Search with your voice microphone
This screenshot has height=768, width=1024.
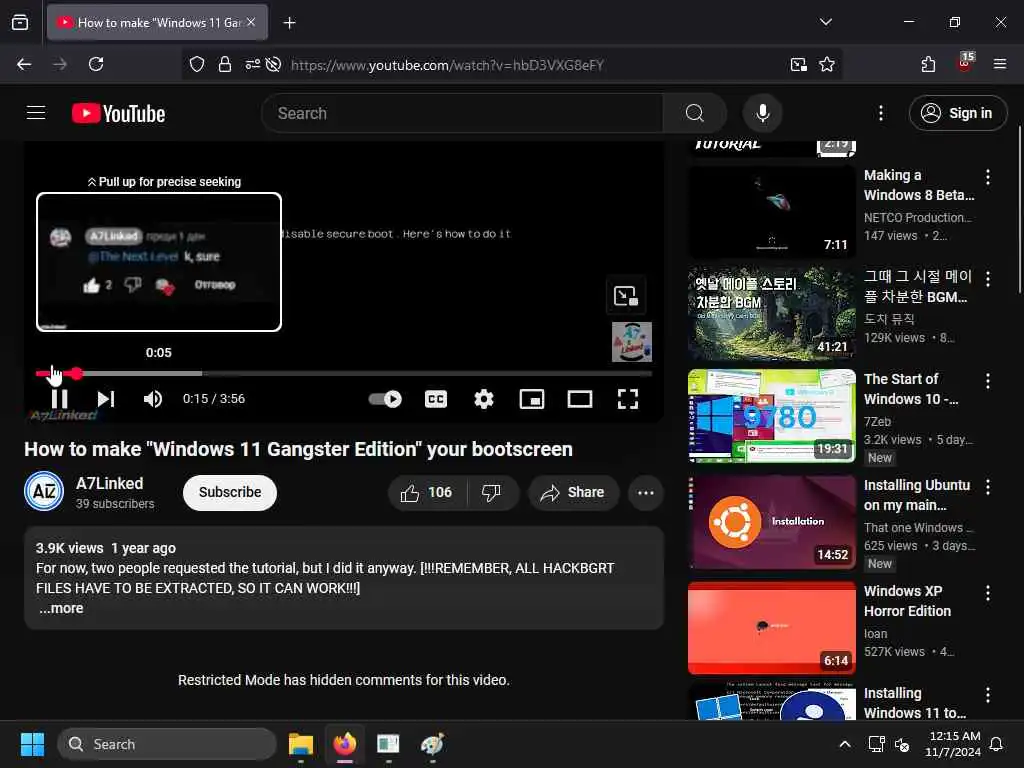(x=762, y=113)
